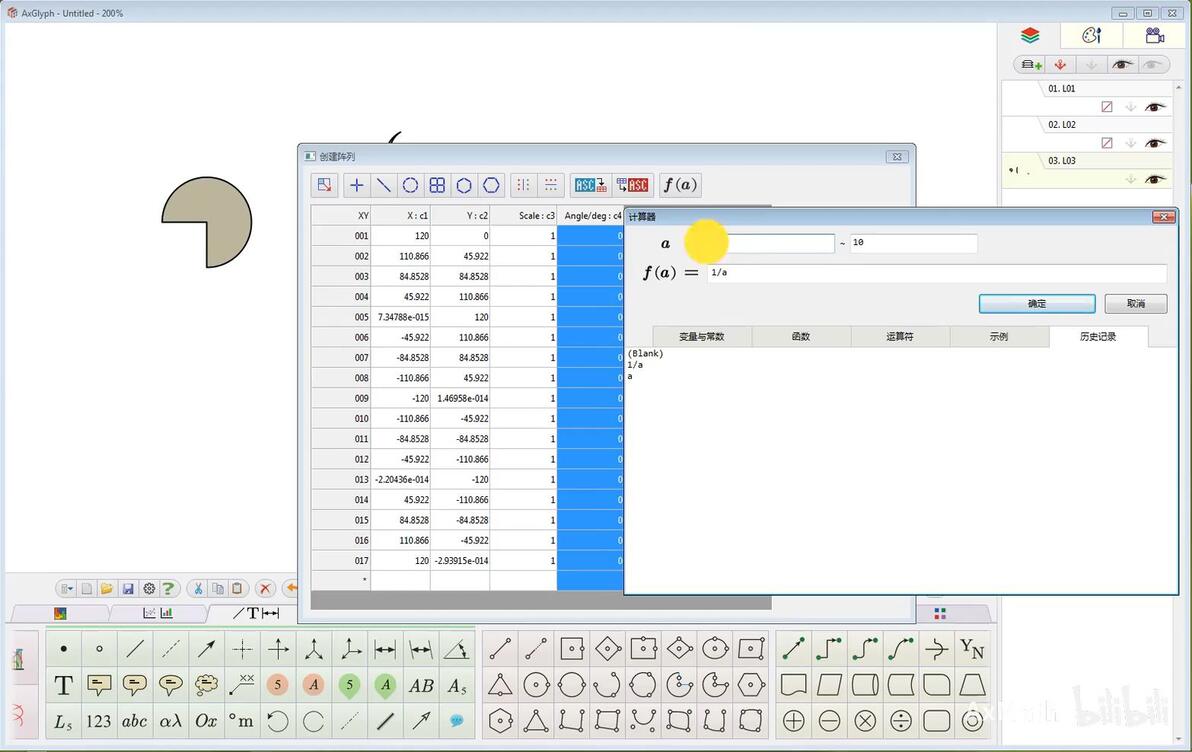The image size is (1192, 752).
Task: Open the 运算符 tab in calculator
Action: pos(900,336)
